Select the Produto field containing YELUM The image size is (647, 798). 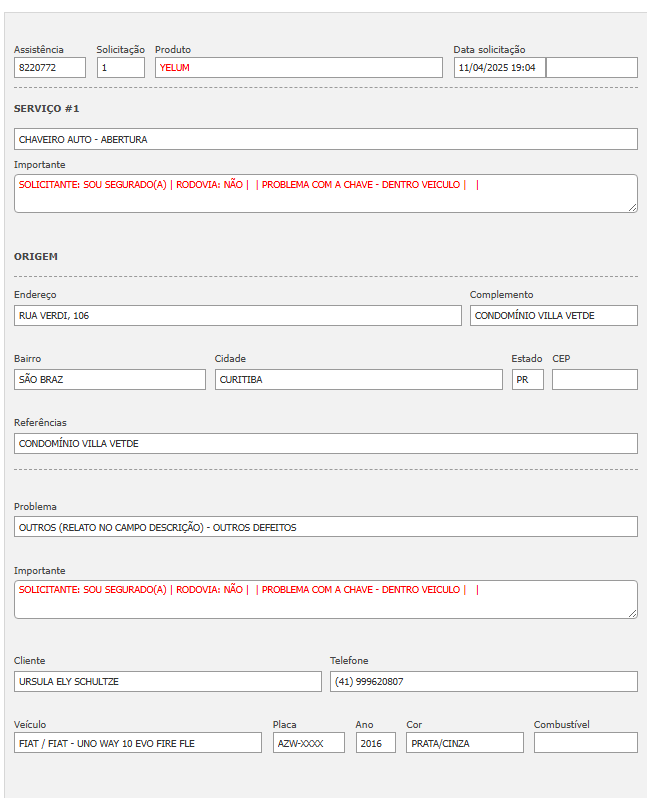[x=298, y=68]
